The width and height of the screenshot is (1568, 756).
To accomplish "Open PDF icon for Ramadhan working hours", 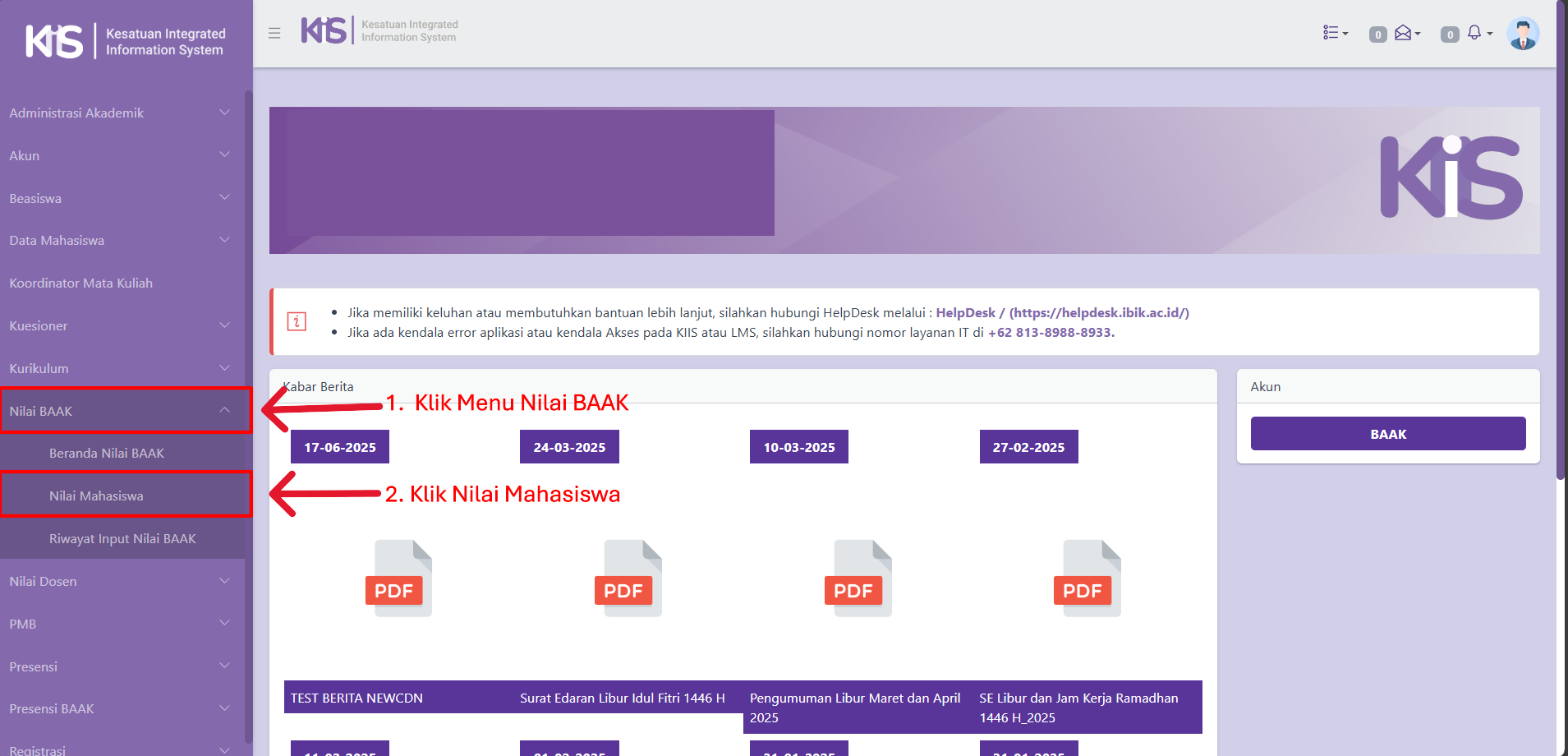I will tap(1087, 579).
